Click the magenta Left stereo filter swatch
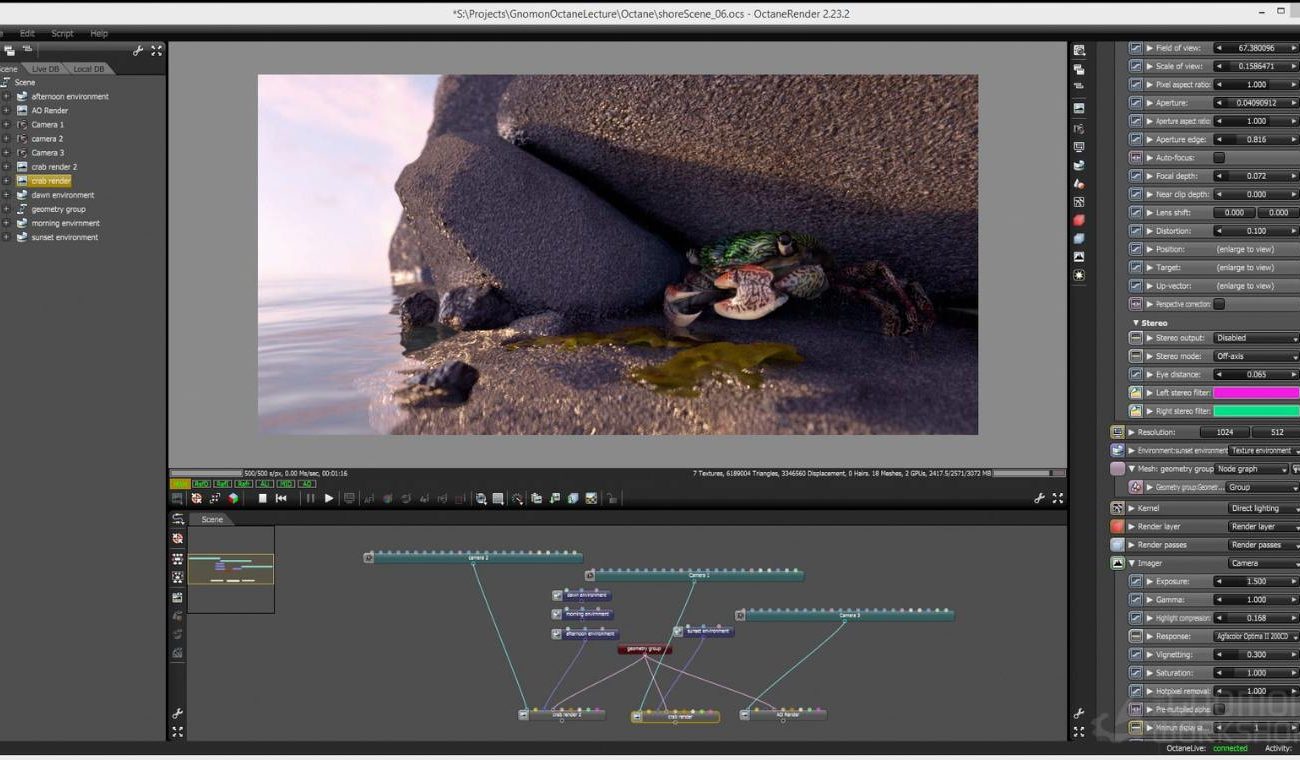 (1255, 393)
